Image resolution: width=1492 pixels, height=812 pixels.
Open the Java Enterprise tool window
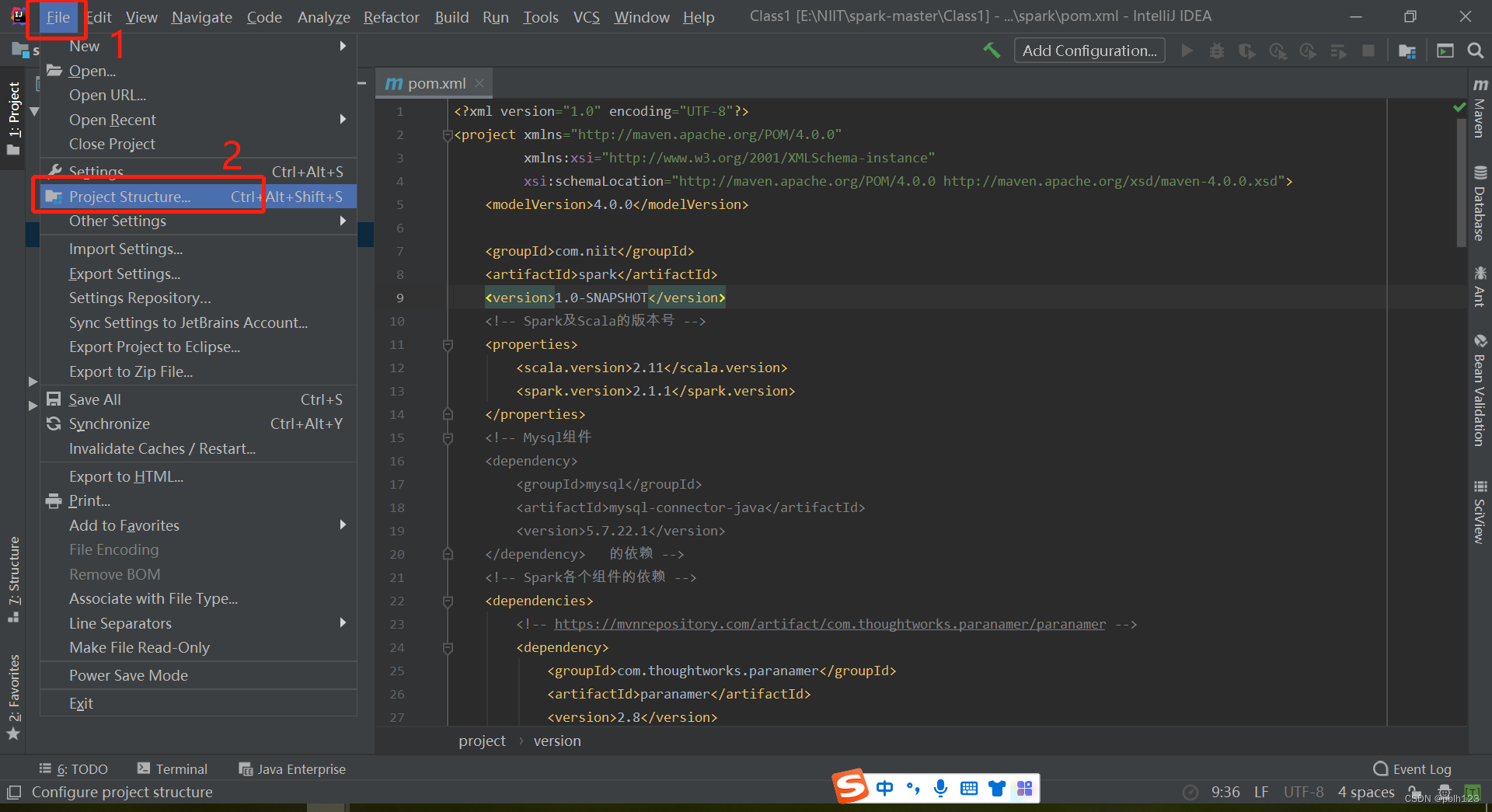(292, 768)
